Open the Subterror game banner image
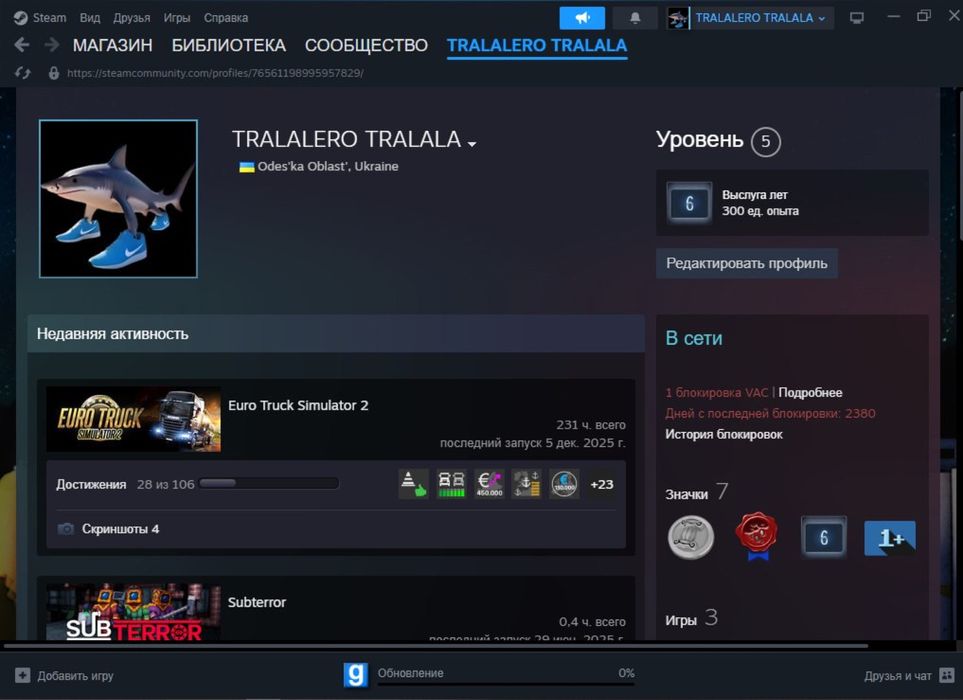963x700 pixels. [x=133, y=612]
